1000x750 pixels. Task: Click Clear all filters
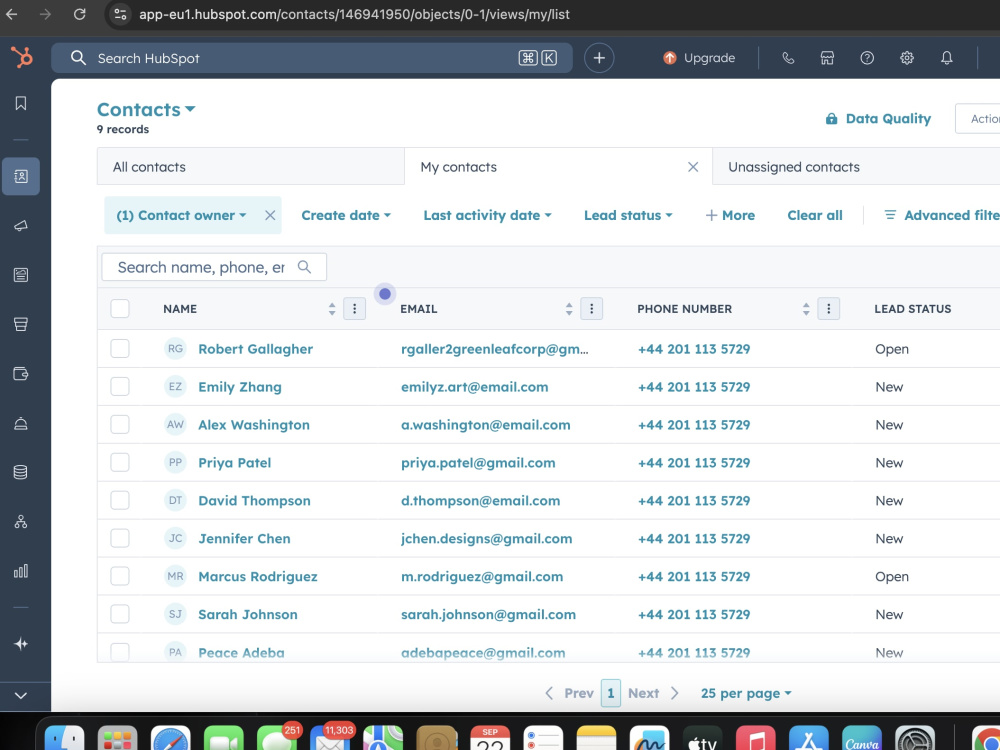[x=815, y=216]
